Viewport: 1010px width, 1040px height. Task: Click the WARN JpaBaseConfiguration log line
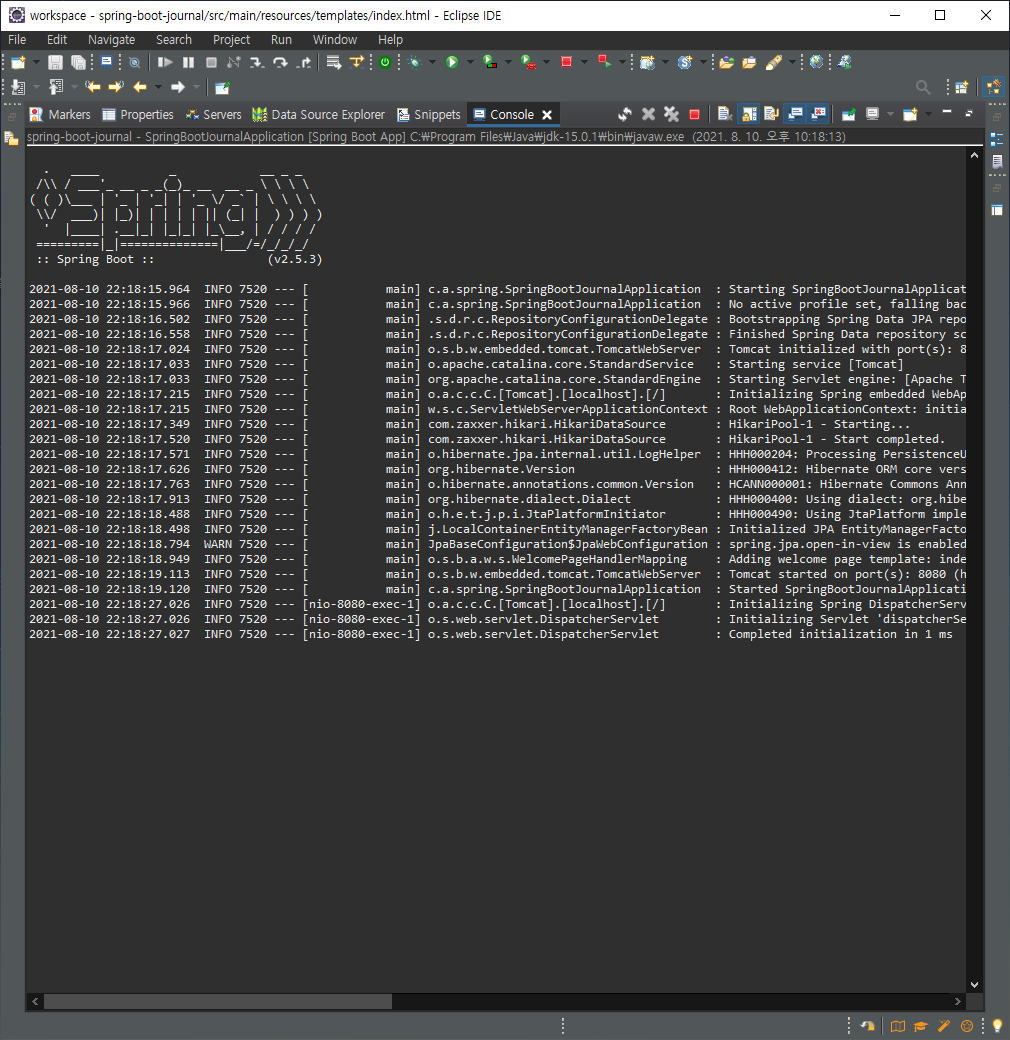pos(497,544)
